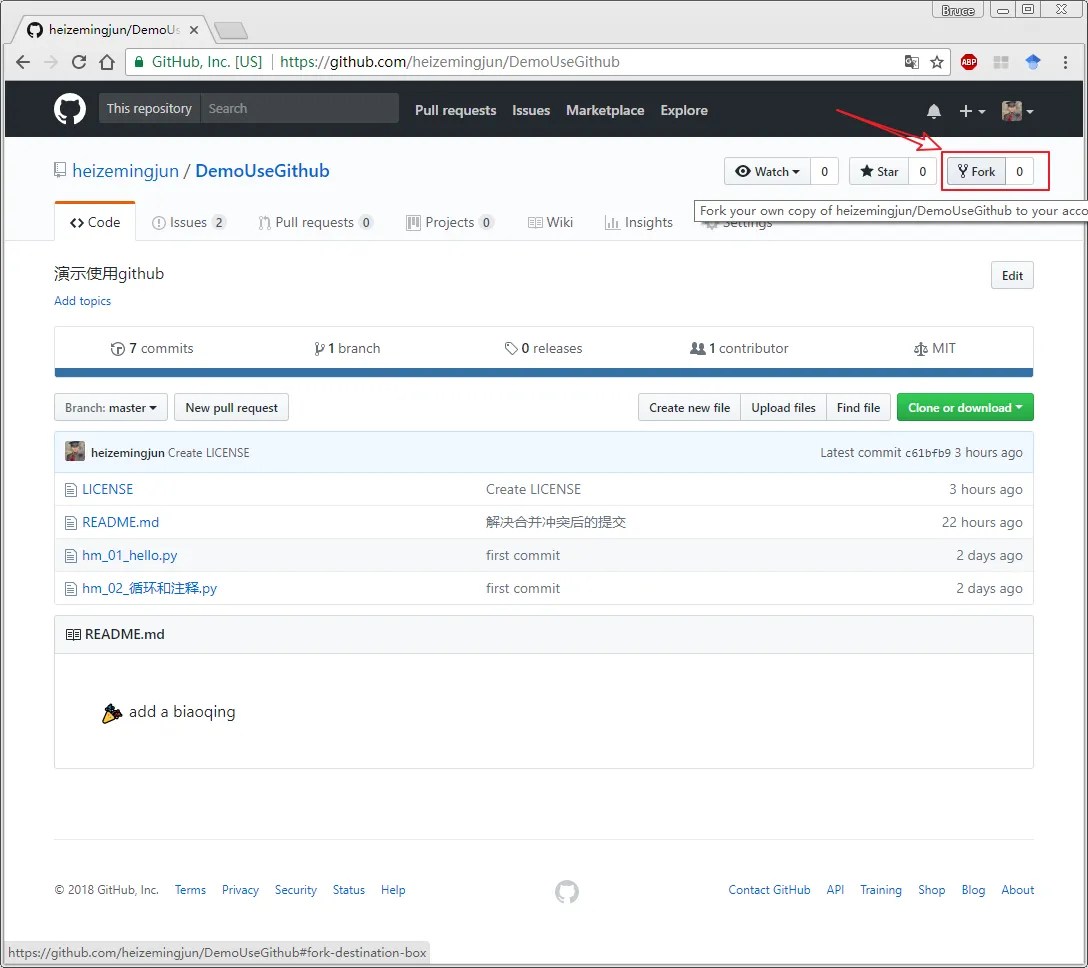
Task: Expand the Clone or download menu
Action: coord(964,408)
